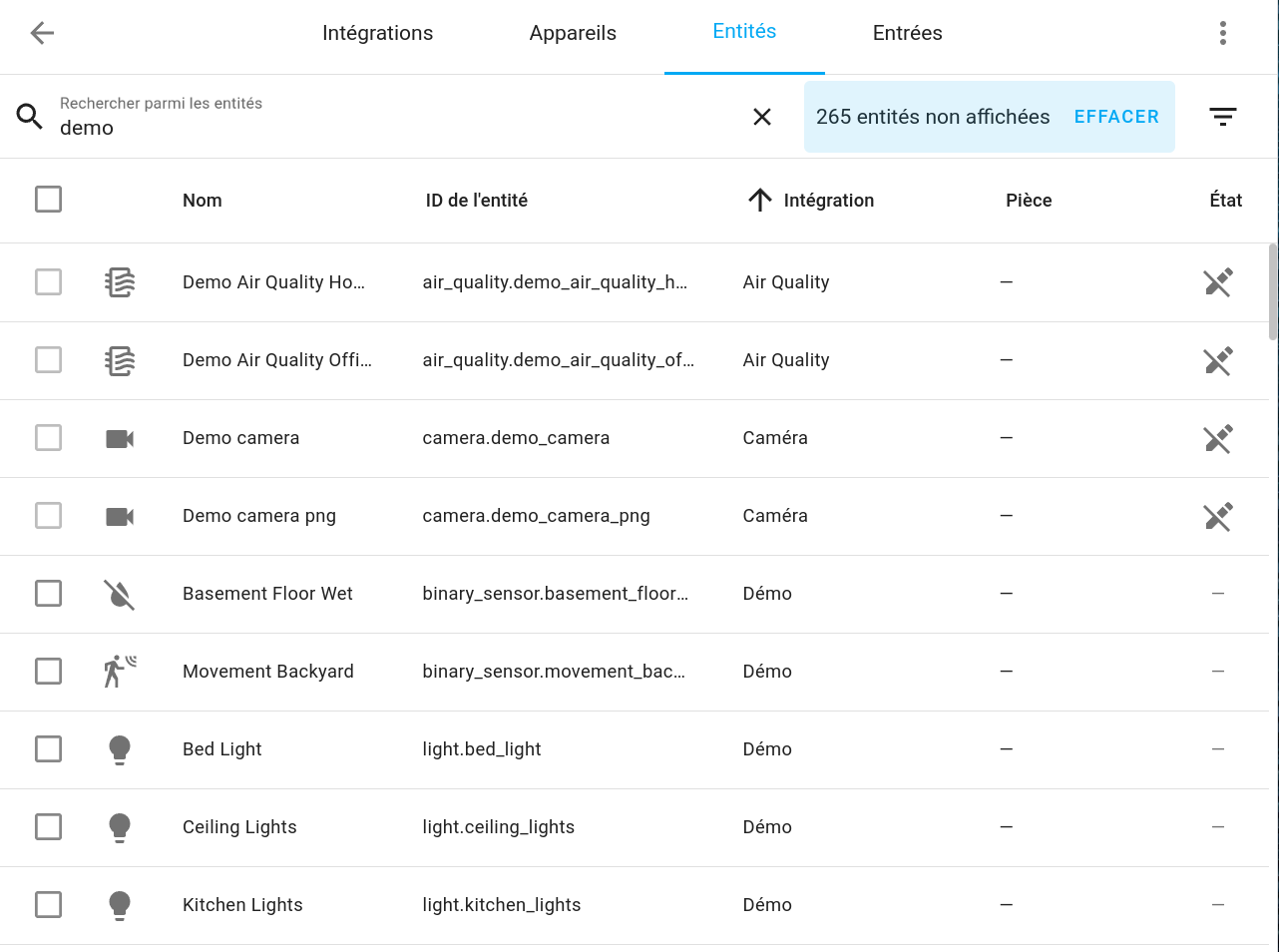The image size is (1279, 952).
Task: Open the Intégrations tab
Action: (x=377, y=33)
